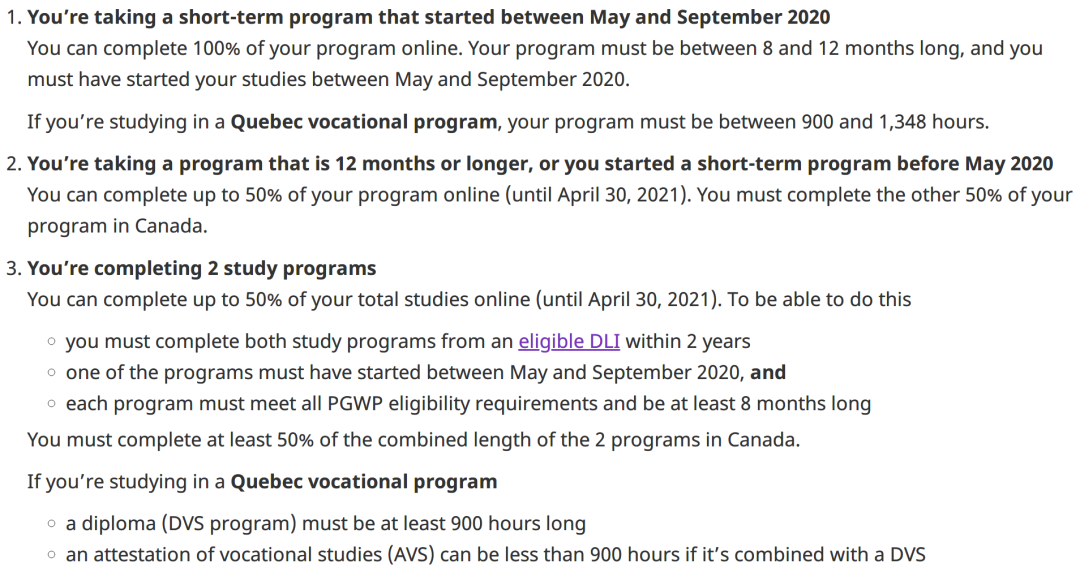1080x572 pixels.
Task: Click the bold word "and" after September 2020
Action: pyautogui.click(x=768, y=372)
